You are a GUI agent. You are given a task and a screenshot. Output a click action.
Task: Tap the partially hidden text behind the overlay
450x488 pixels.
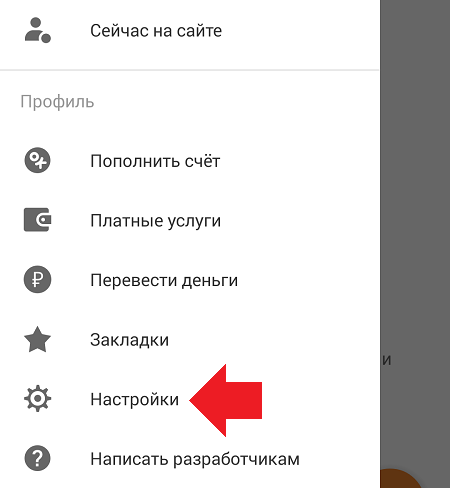[x=386, y=360]
